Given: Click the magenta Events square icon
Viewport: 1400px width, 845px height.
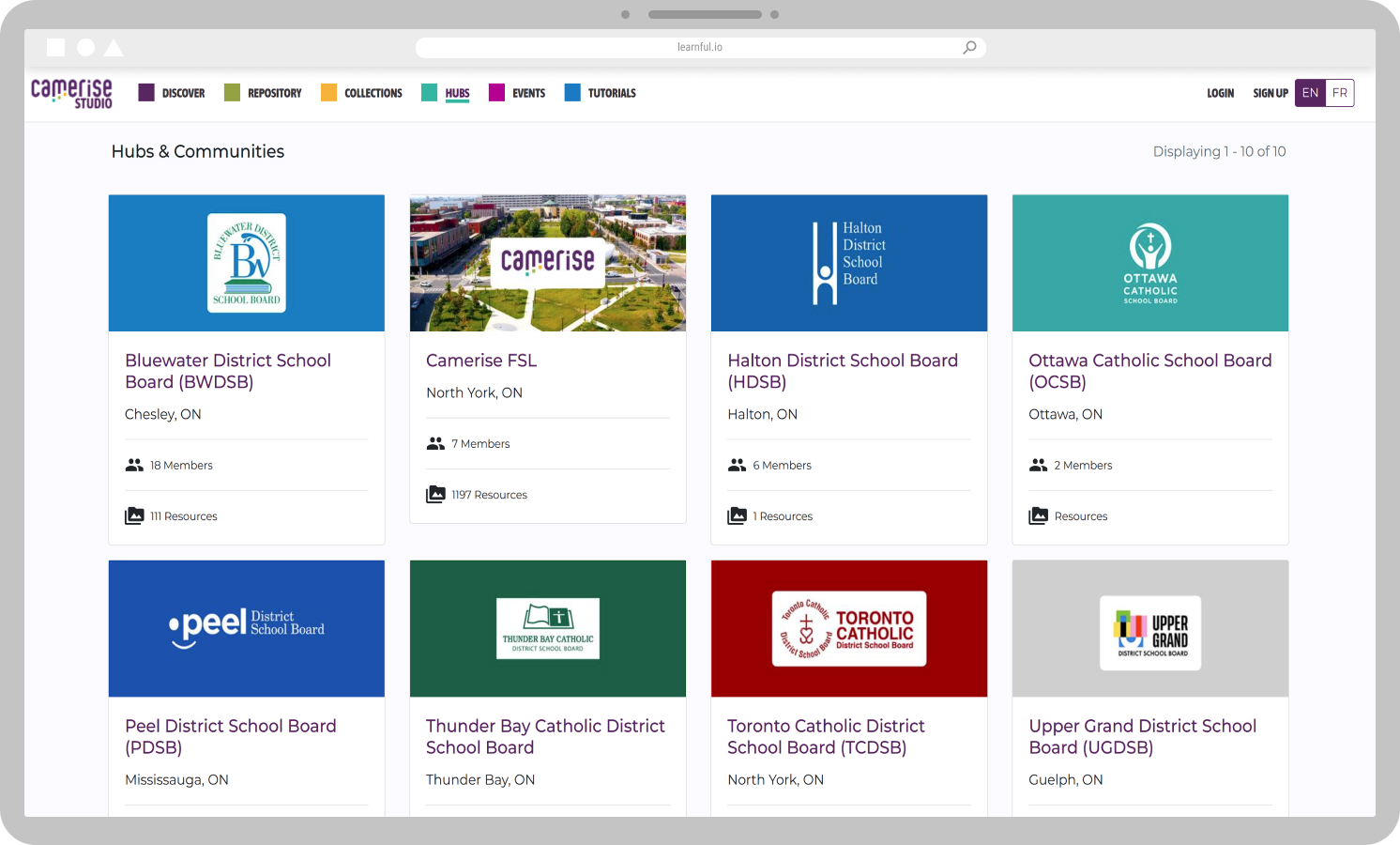Looking at the screenshot, I should 496,92.
